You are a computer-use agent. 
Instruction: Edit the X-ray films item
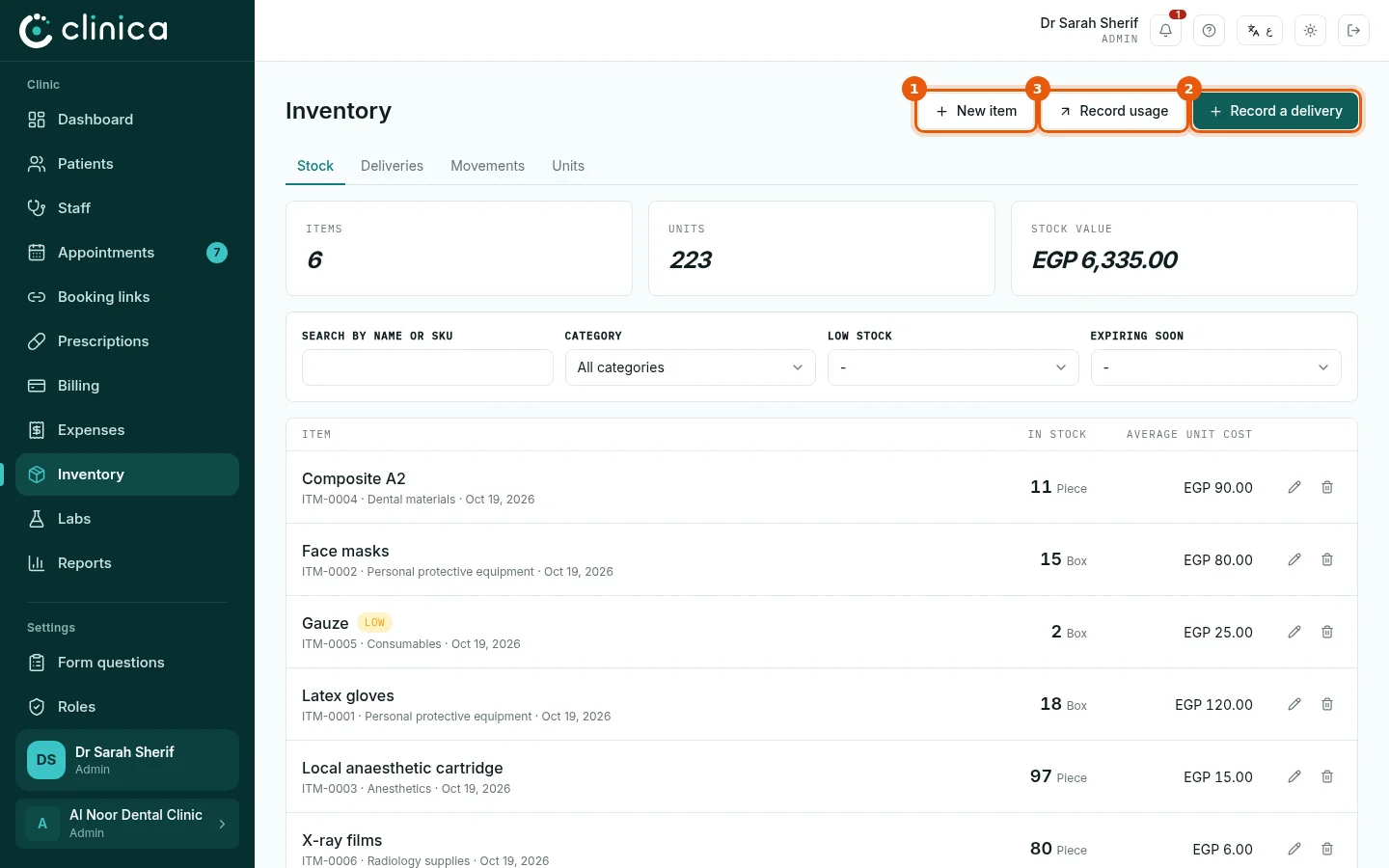pos(1294,849)
